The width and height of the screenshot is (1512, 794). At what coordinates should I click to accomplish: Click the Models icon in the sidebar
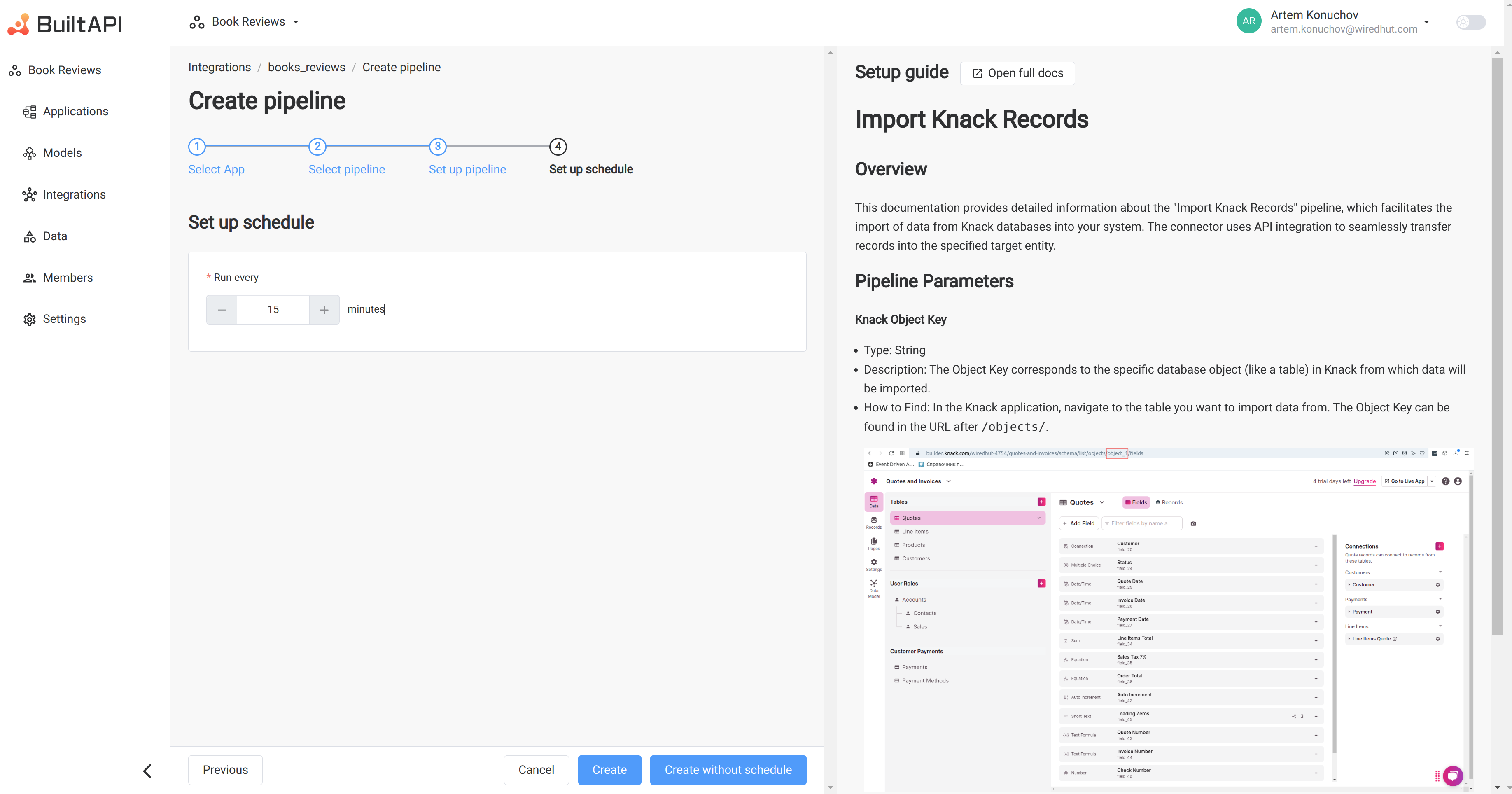[x=29, y=153]
